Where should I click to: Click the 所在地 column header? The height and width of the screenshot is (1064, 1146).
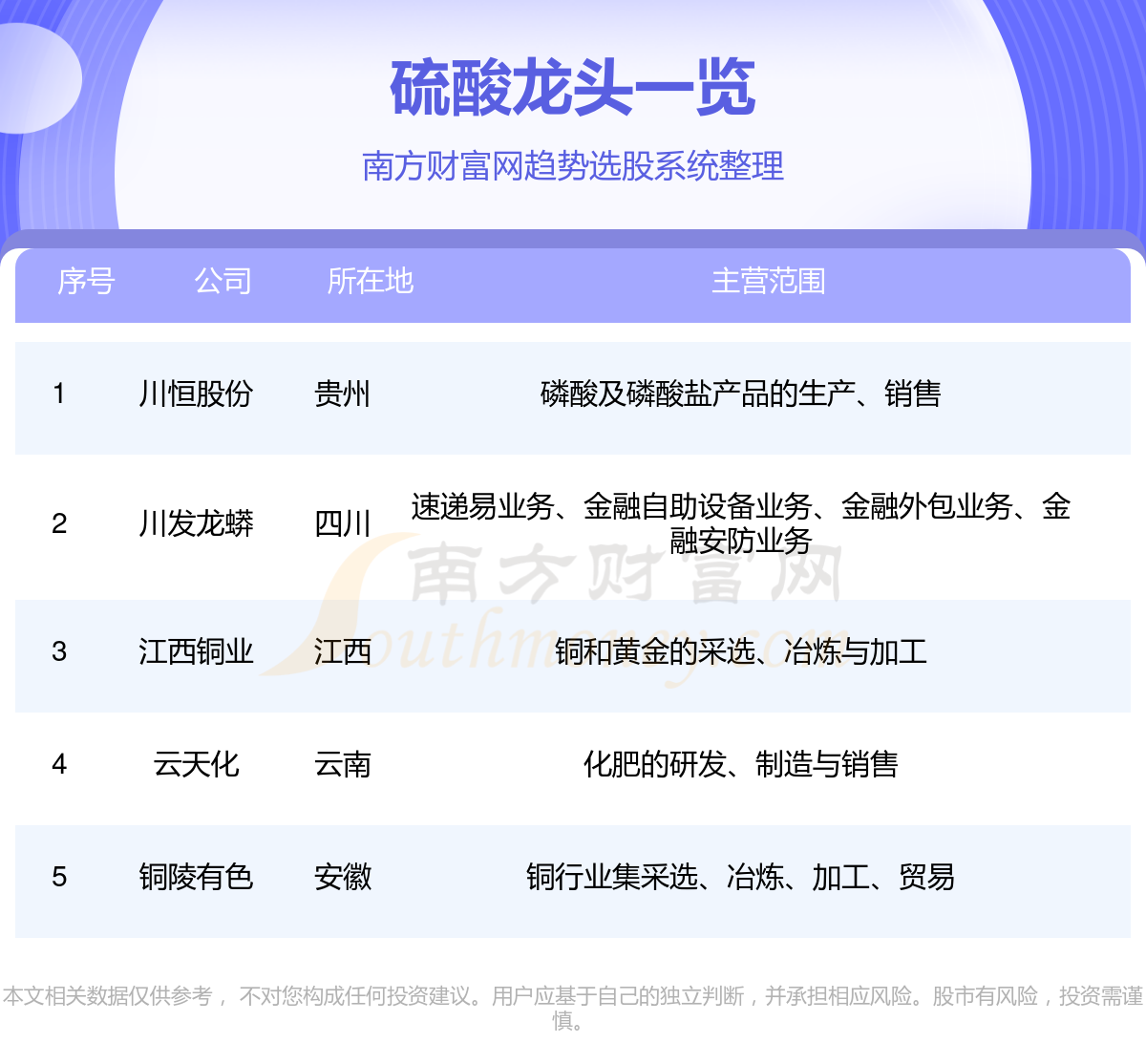(371, 281)
